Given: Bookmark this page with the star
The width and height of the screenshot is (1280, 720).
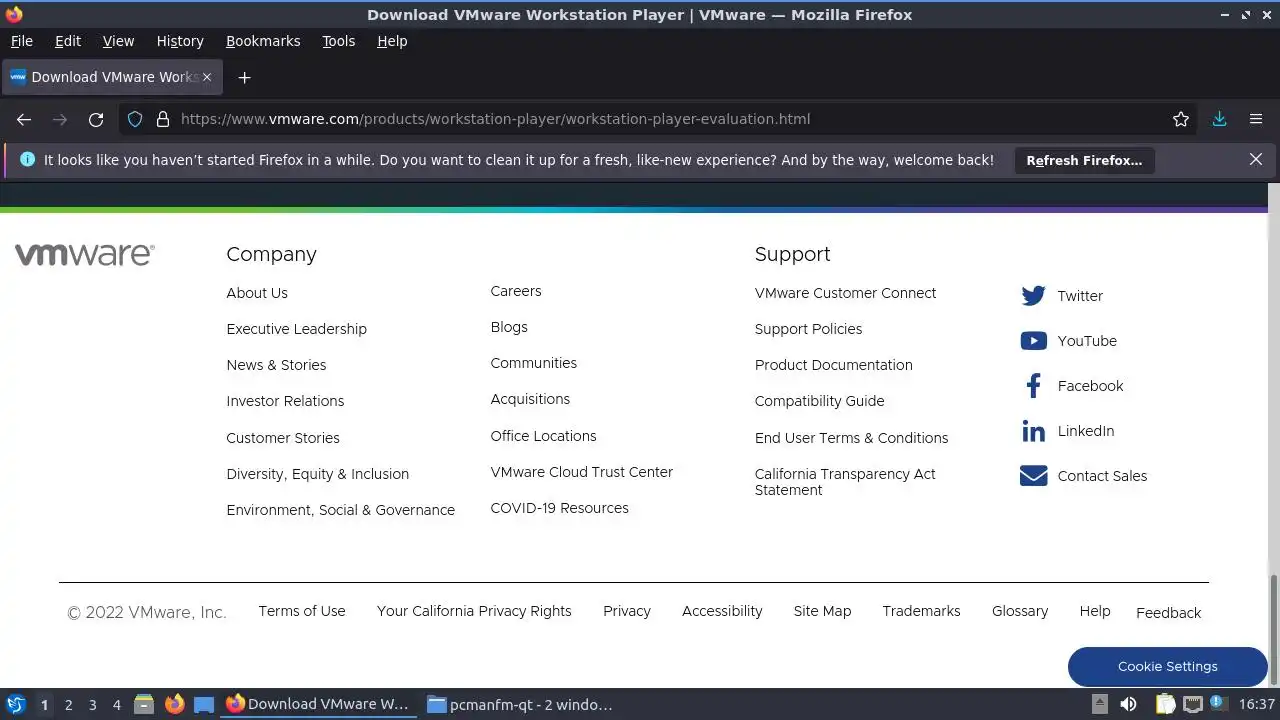Looking at the screenshot, I should [1181, 119].
